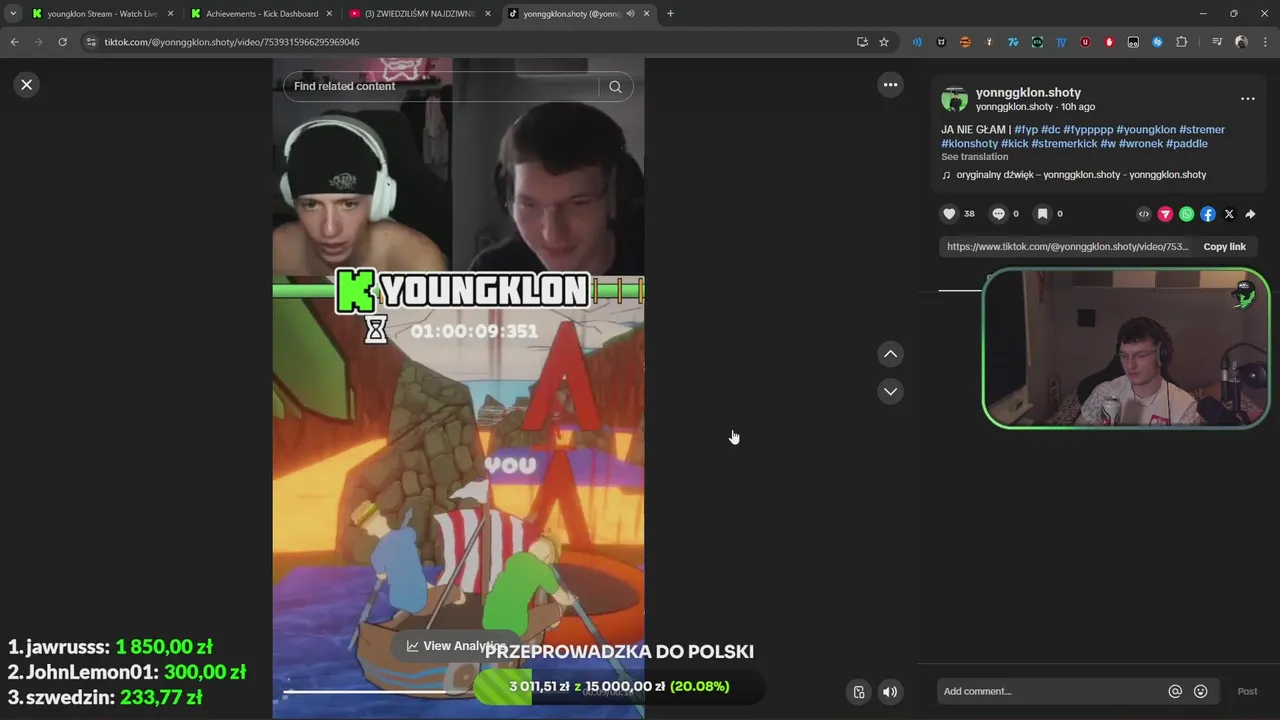
Task: Mute the TikTok tab via its speaker icon
Action: tap(631, 14)
